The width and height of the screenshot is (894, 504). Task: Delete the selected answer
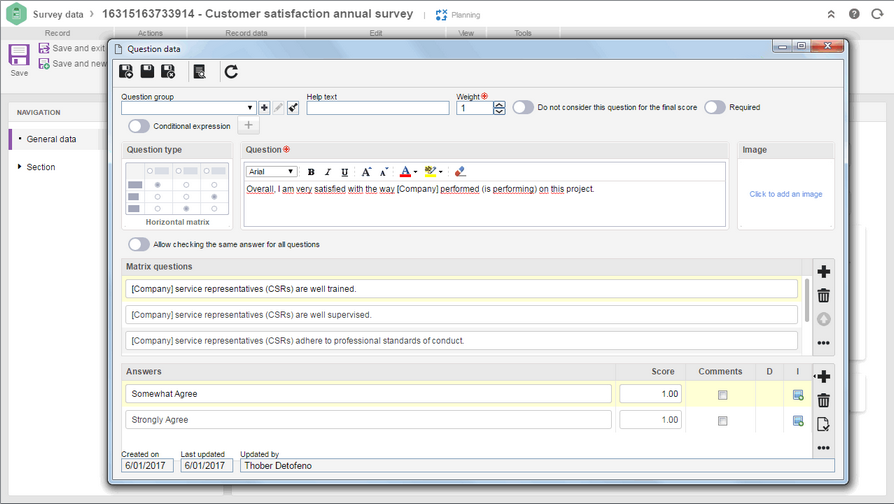tap(823, 400)
